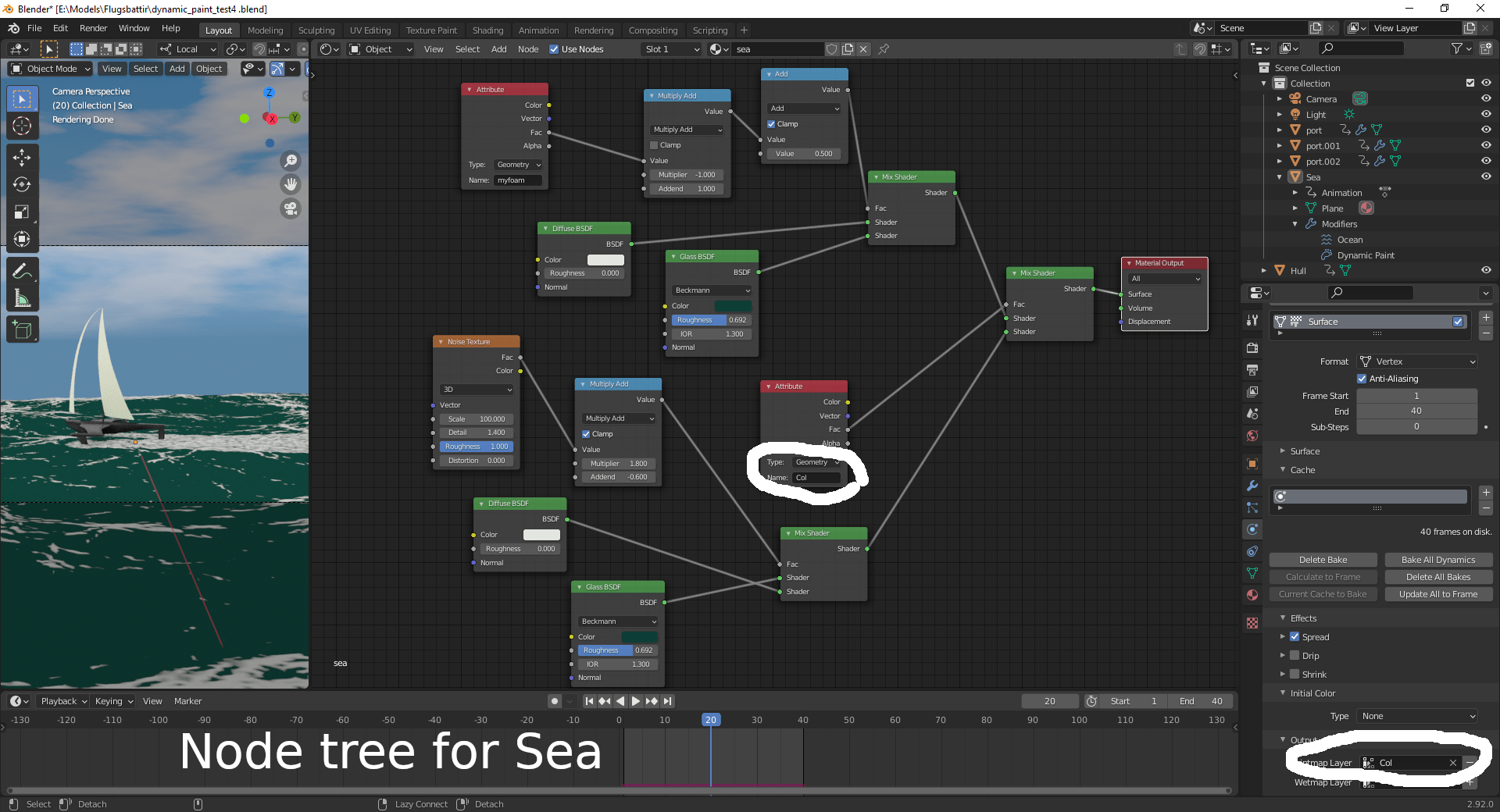Disable the Anti-Aliasing checkbox
This screenshot has height=812, width=1500.
(x=1360, y=379)
